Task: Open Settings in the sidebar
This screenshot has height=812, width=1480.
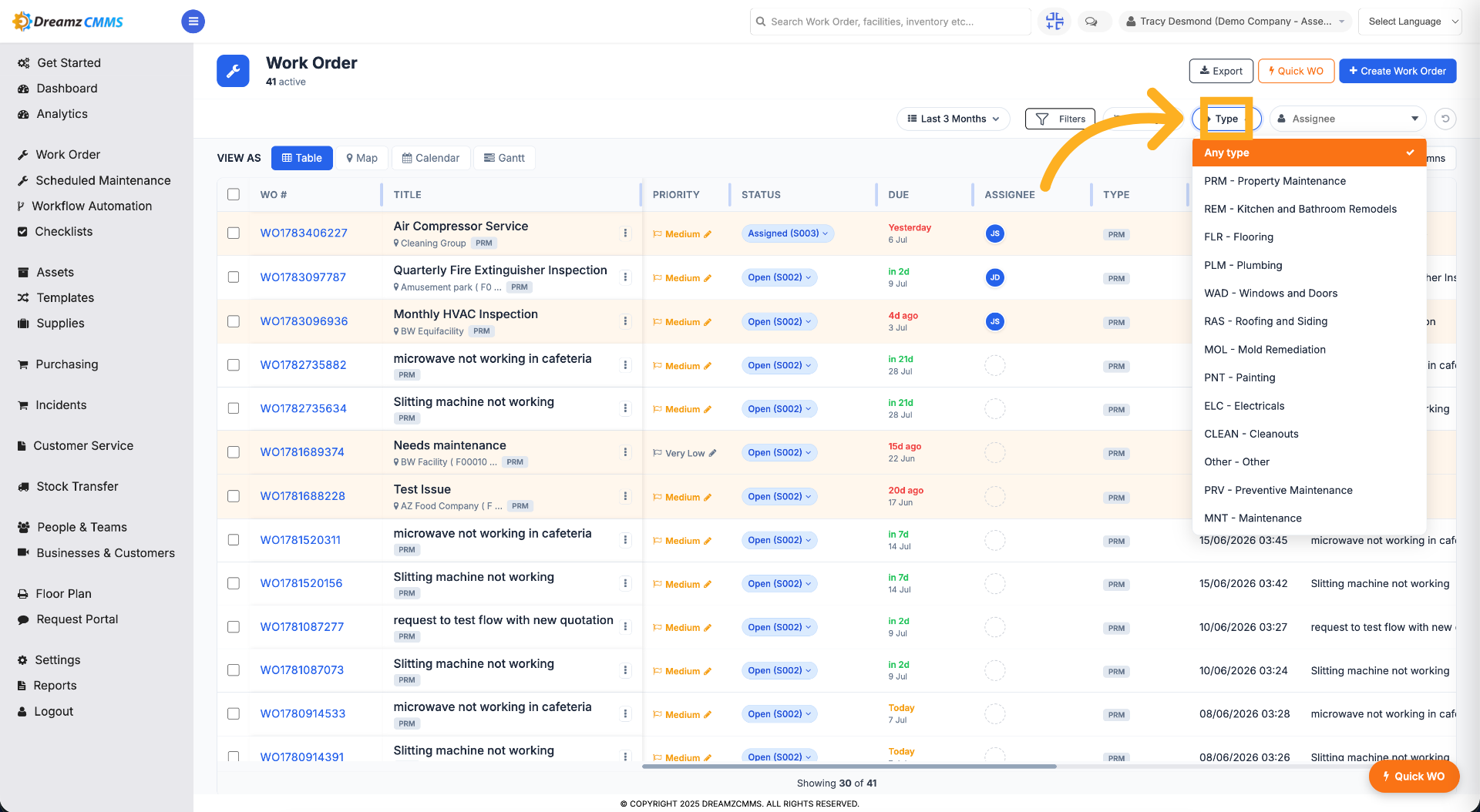Action: (x=57, y=659)
